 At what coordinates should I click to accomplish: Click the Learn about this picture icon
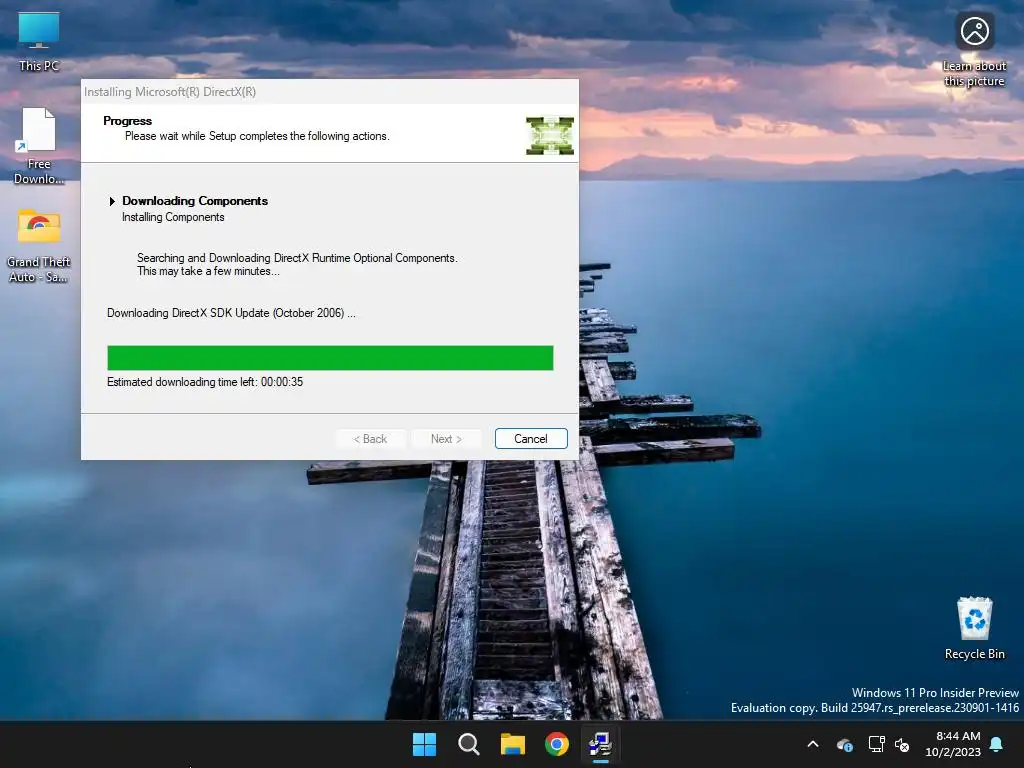click(x=974, y=50)
